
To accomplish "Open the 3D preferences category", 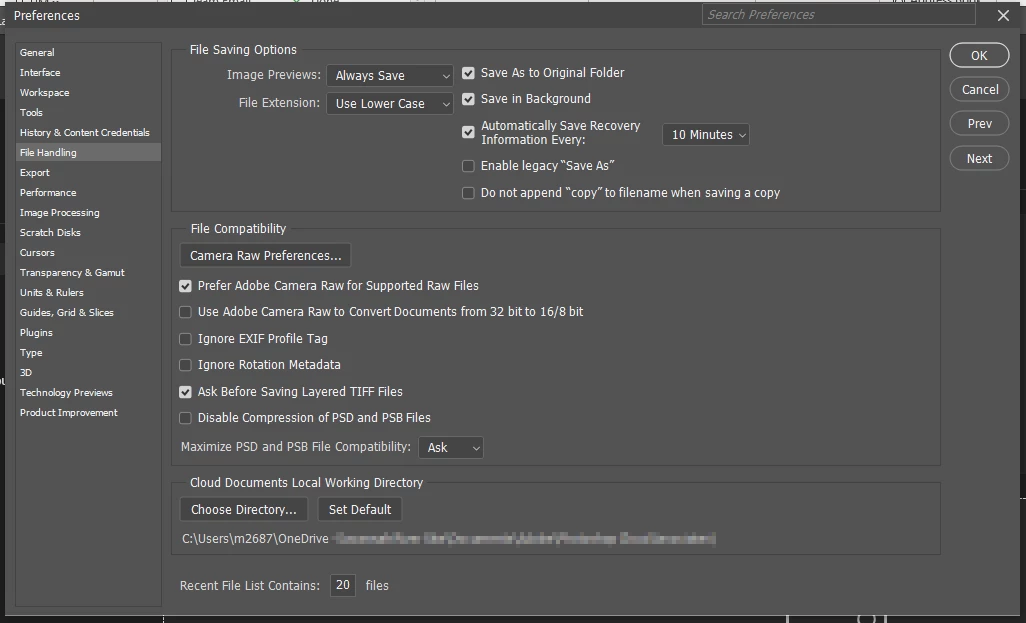I will [88, 372].
